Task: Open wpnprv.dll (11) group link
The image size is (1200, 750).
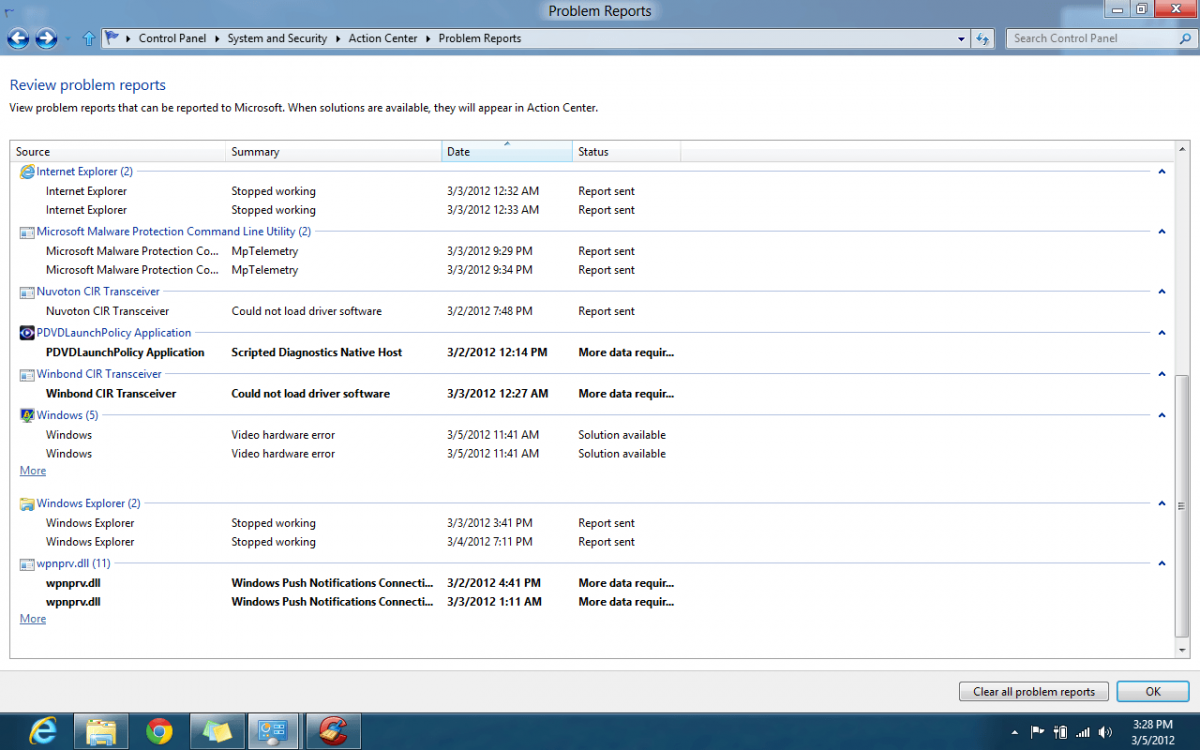Action: click(x=74, y=564)
